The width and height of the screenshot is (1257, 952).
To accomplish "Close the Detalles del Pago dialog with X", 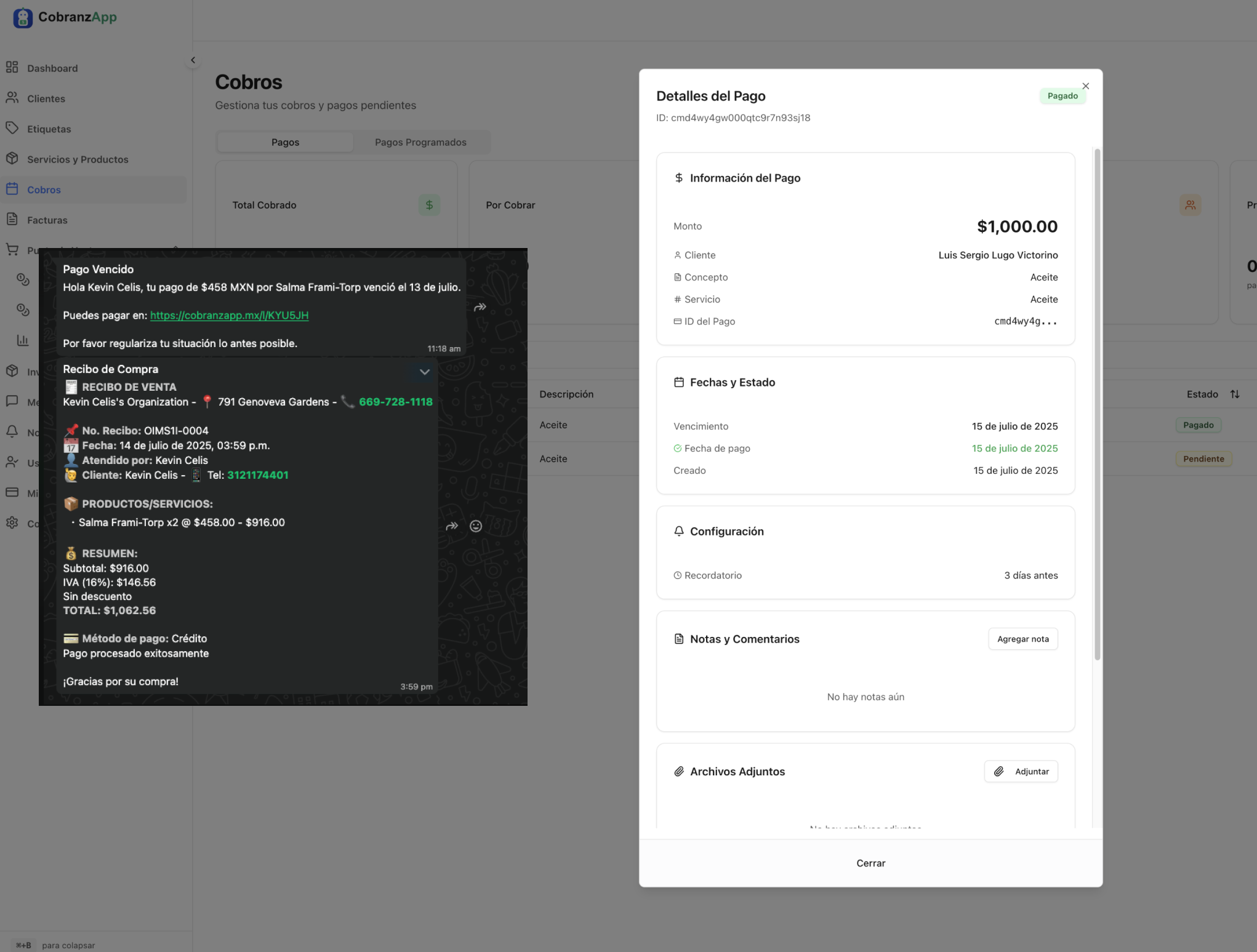I will (x=1086, y=86).
